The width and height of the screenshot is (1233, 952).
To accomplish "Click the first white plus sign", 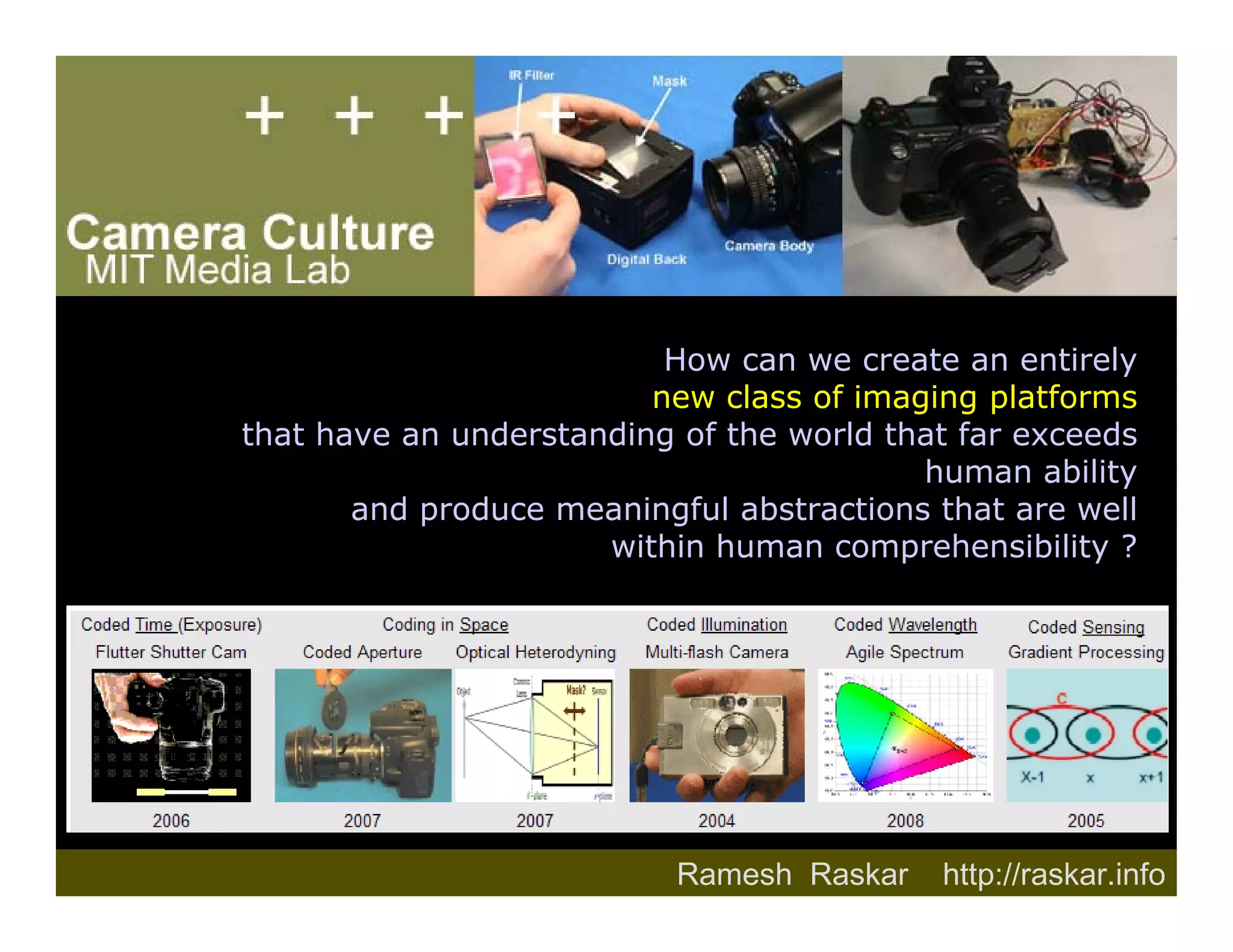I will coord(264,115).
